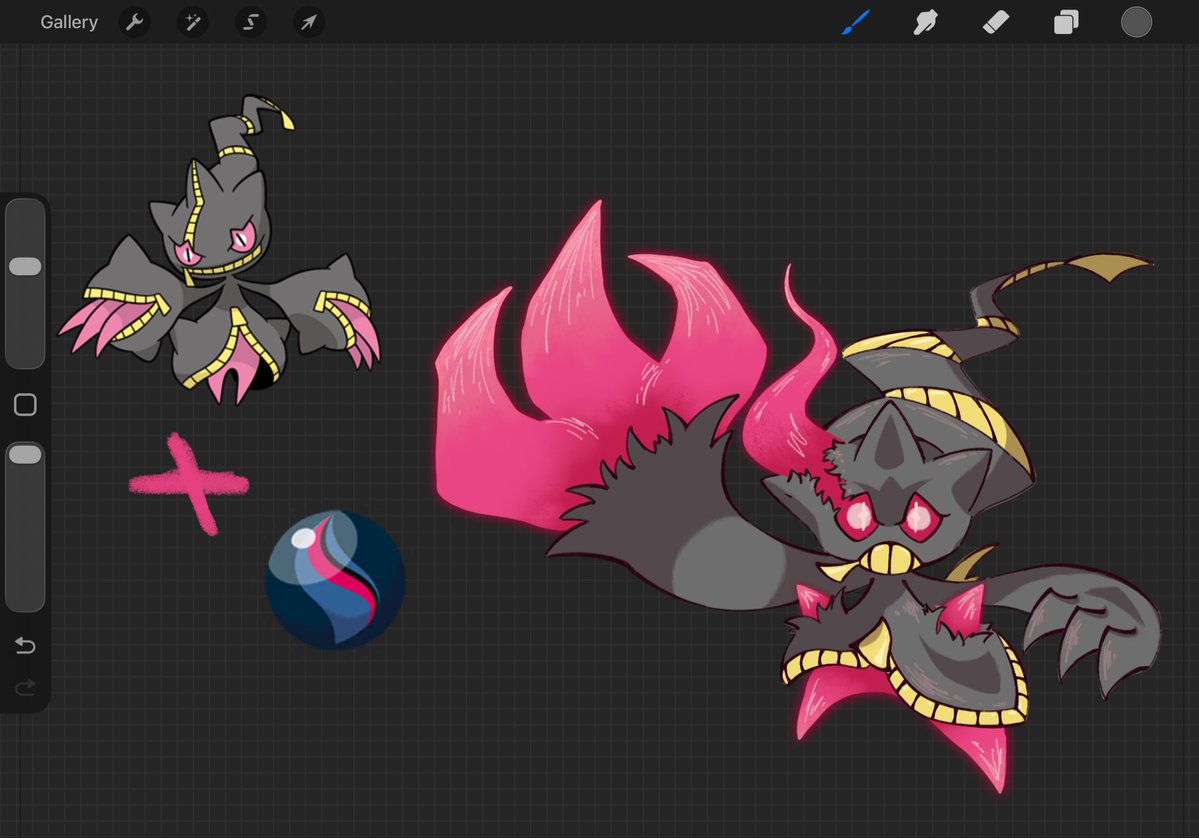Screen dimensions: 1199x838
Task: Click the brush size slider handle
Action: coord(25,266)
